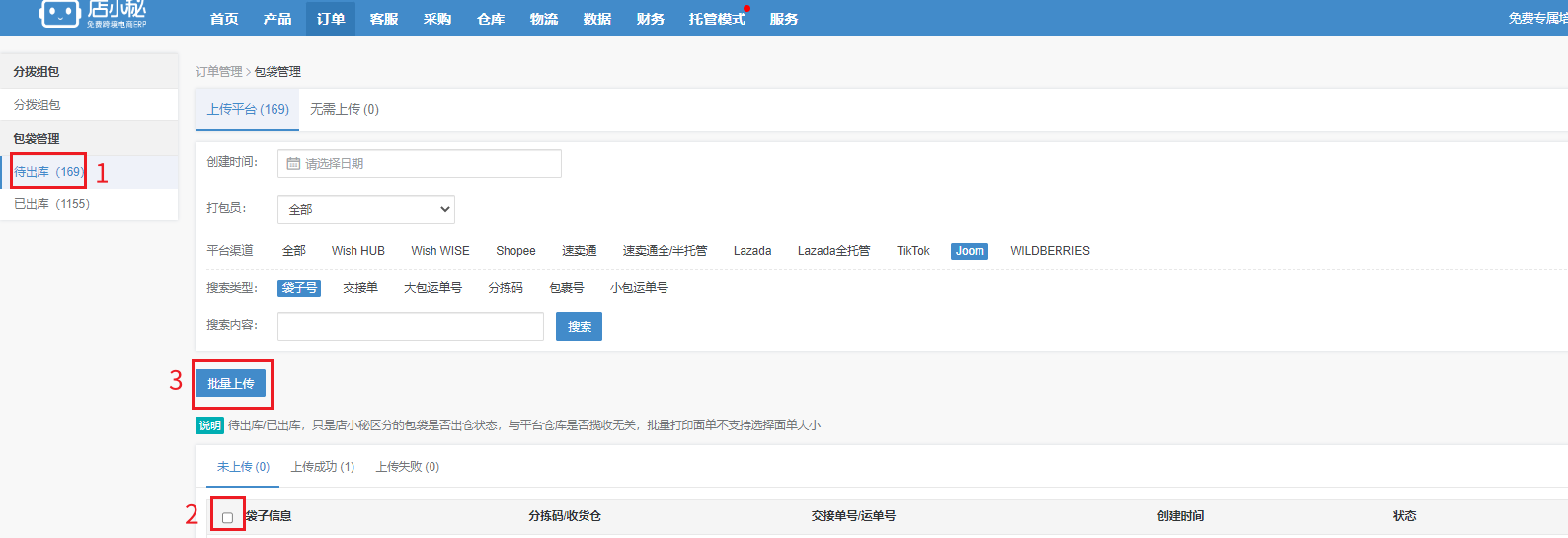Screen dimensions: 1568x538
Task: Switch to 上传成功 (1) tab
Action: pos(322,467)
